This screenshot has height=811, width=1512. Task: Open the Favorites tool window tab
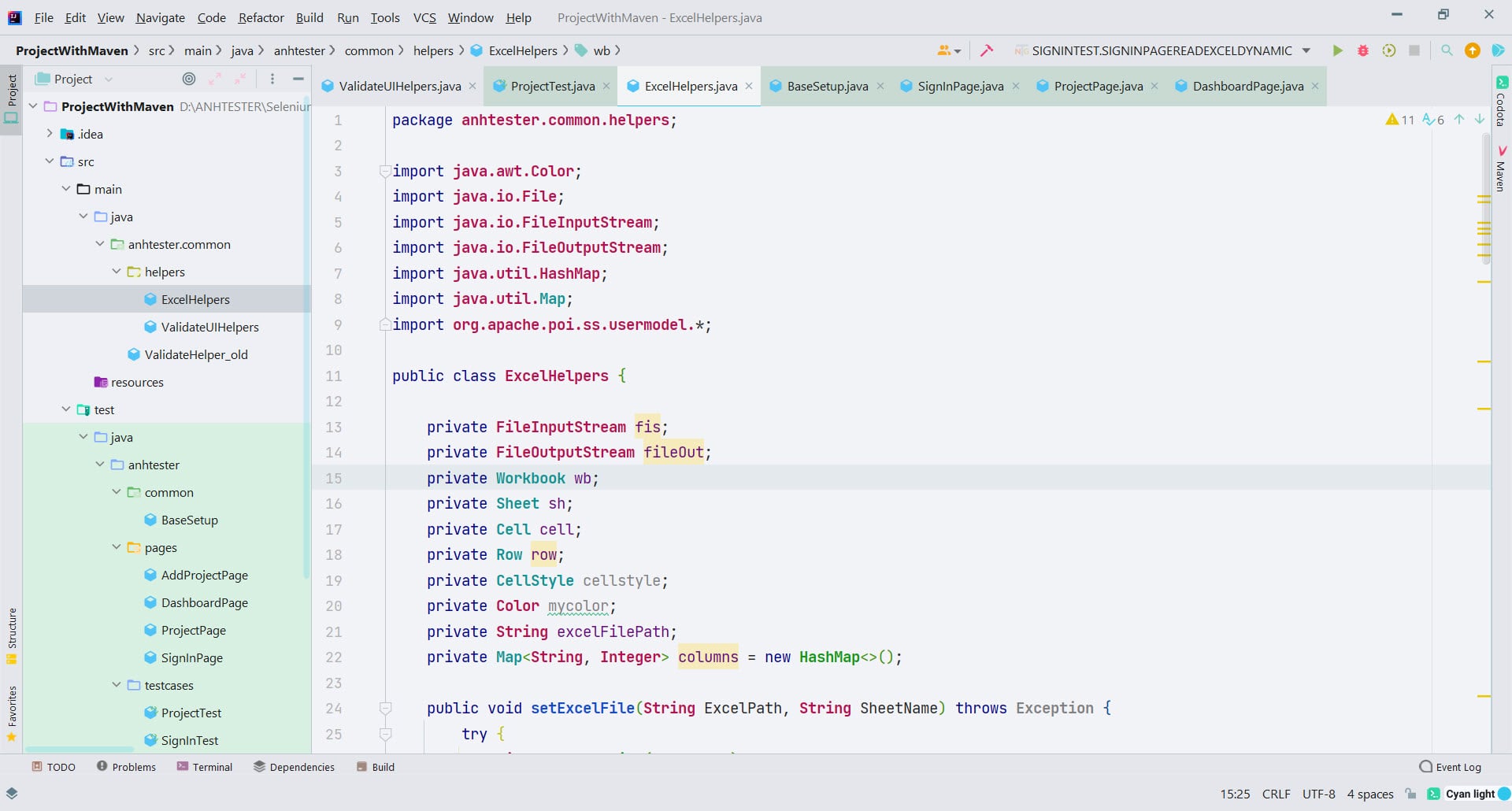coord(12,714)
